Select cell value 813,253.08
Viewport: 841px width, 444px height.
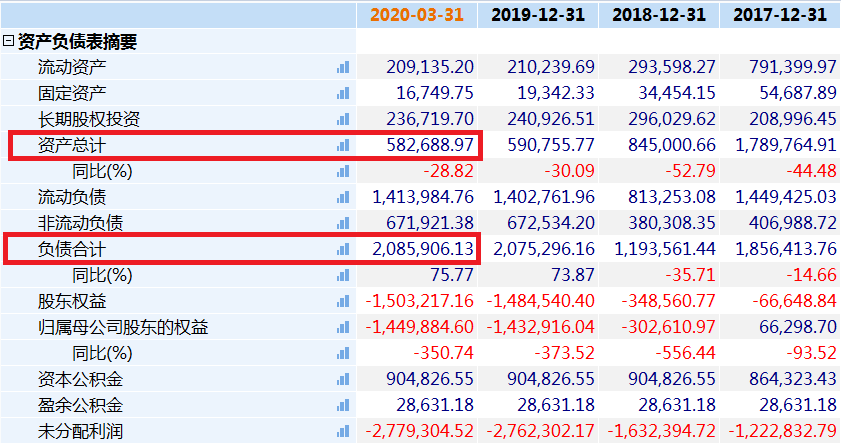click(x=672, y=197)
